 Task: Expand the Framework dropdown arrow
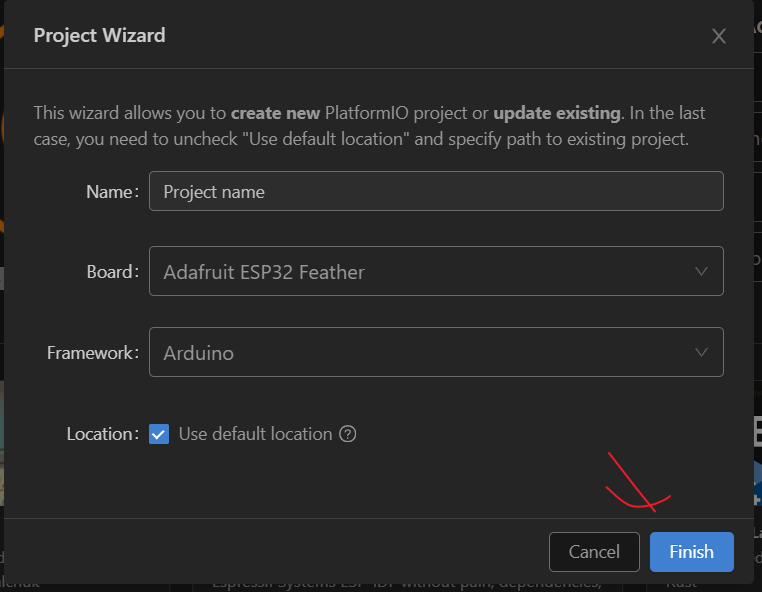(701, 352)
